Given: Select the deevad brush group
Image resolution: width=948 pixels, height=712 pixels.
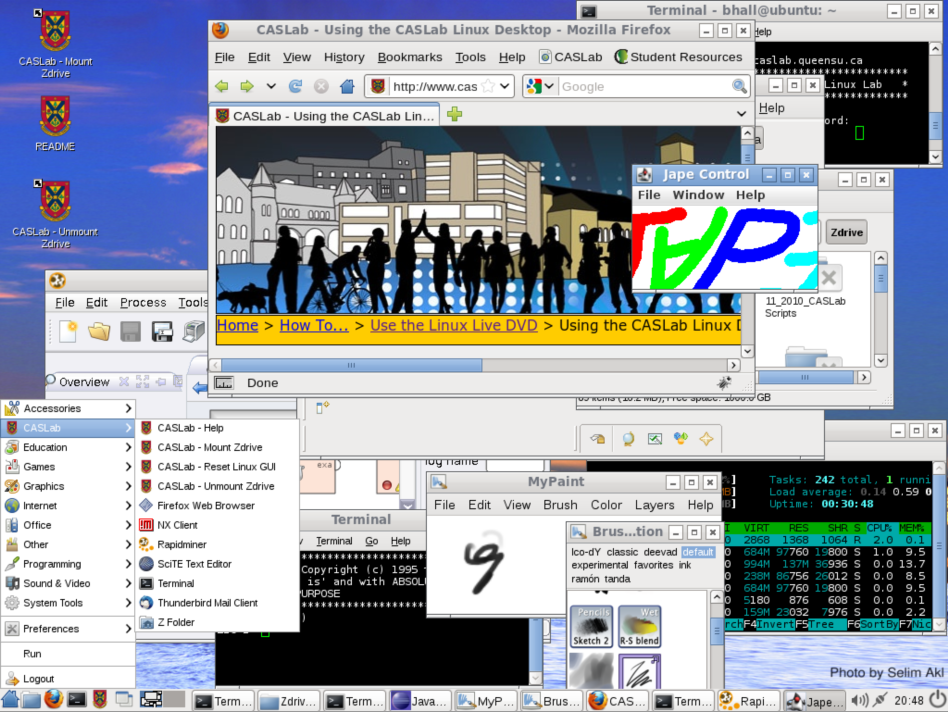Looking at the screenshot, I should tap(660, 552).
